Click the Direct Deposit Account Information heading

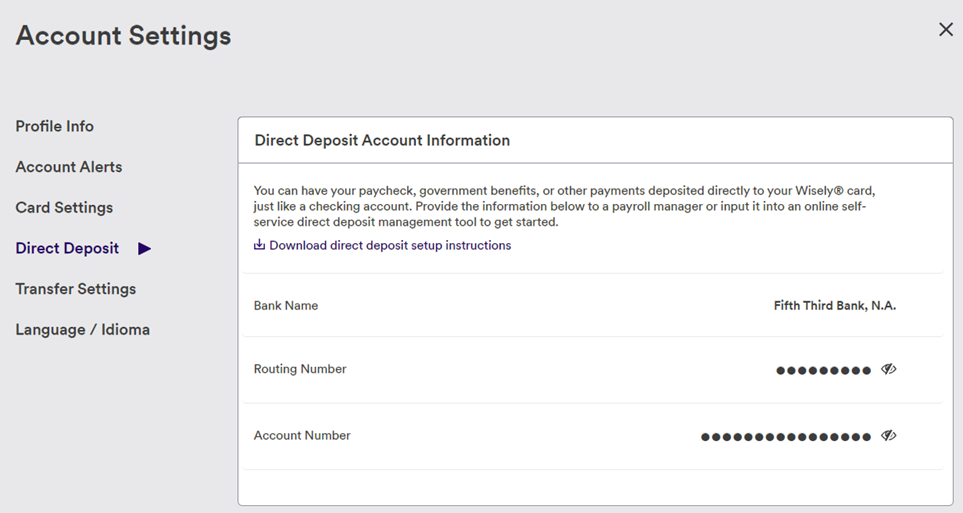[x=382, y=140]
